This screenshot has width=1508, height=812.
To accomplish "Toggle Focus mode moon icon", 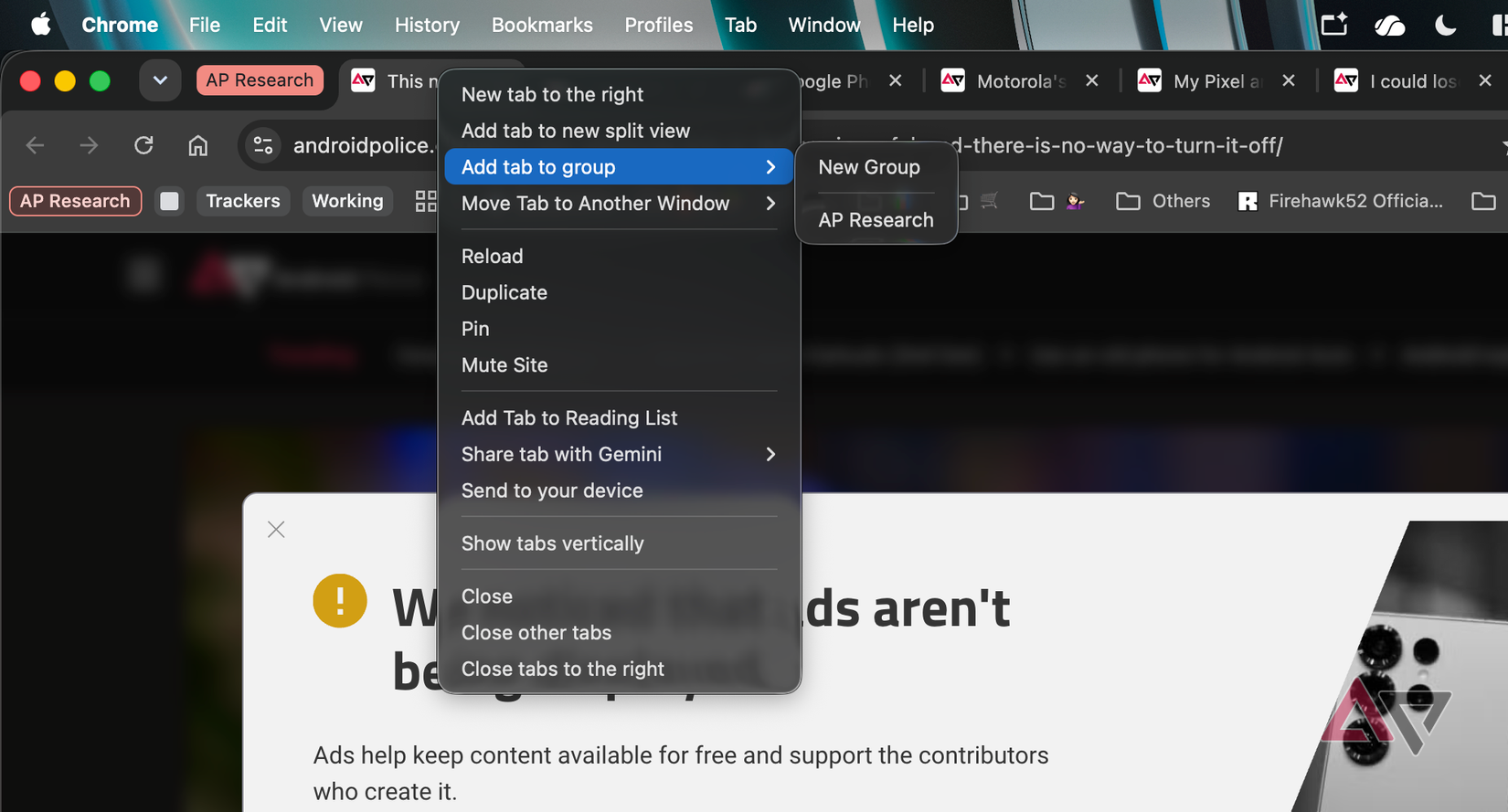I will coord(1446,25).
